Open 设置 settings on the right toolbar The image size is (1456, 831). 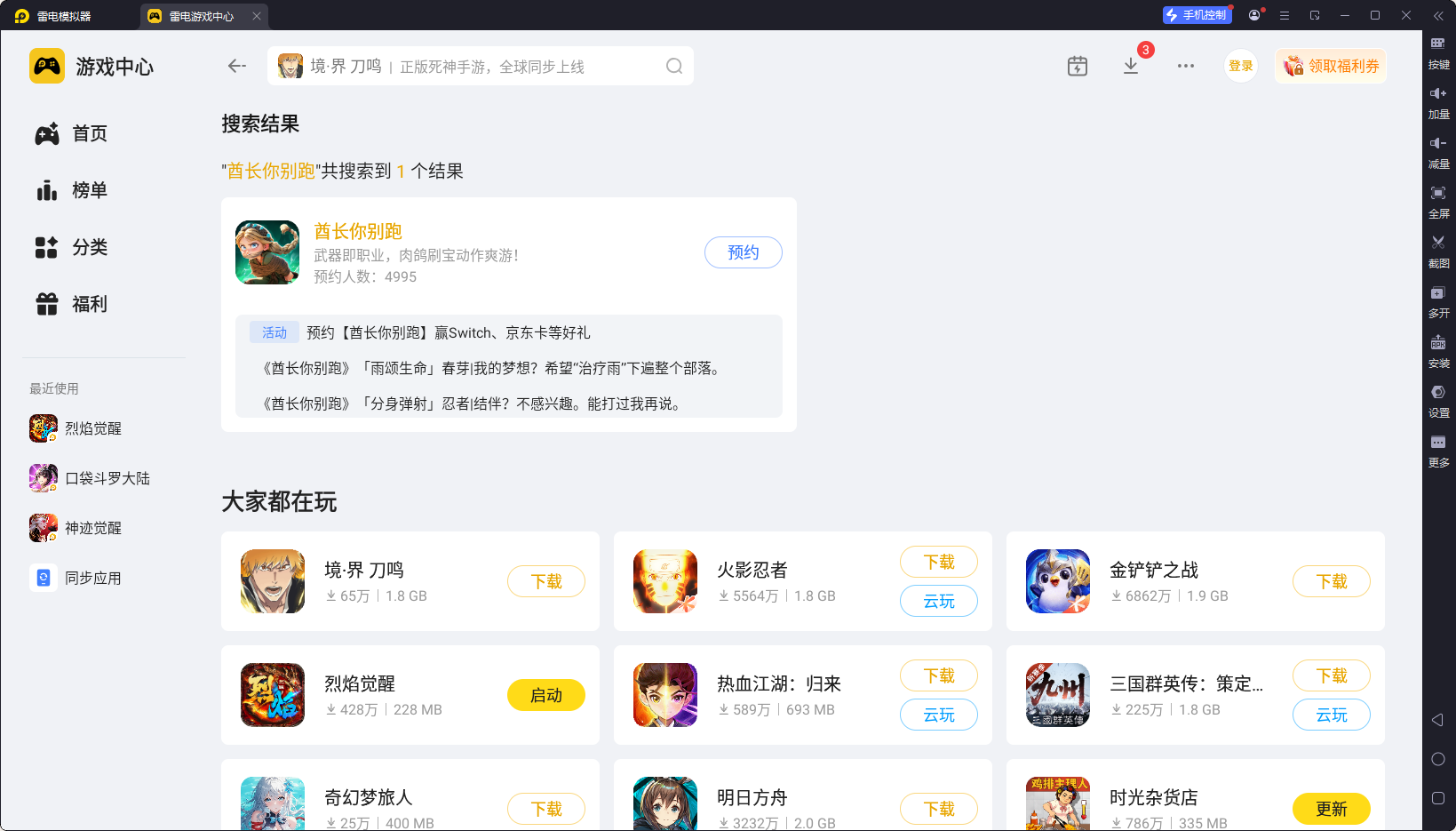tap(1439, 401)
